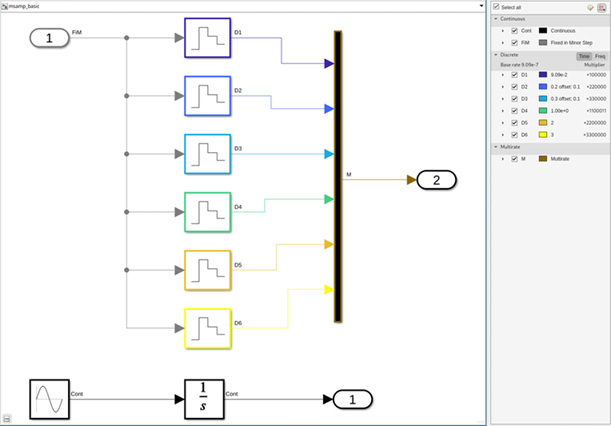Screen dimensions: 611x426
Task: Click the D1 rate transition block
Action: [x=208, y=39]
